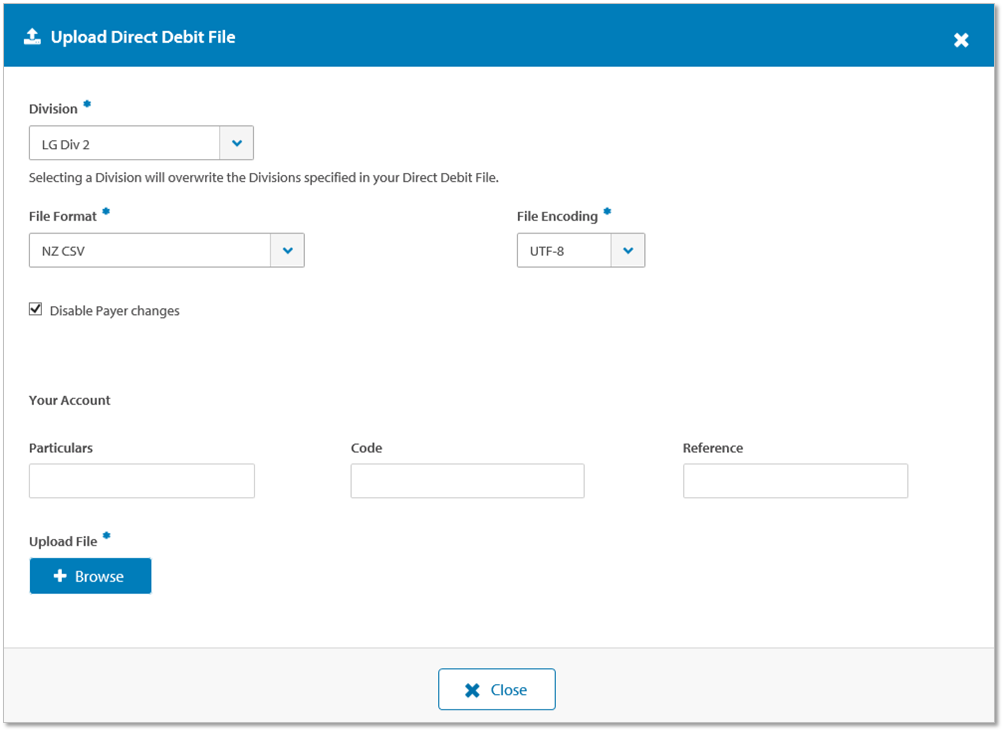
Task: Click the 'Upload Direct Debit File' title
Action: point(143,37)
